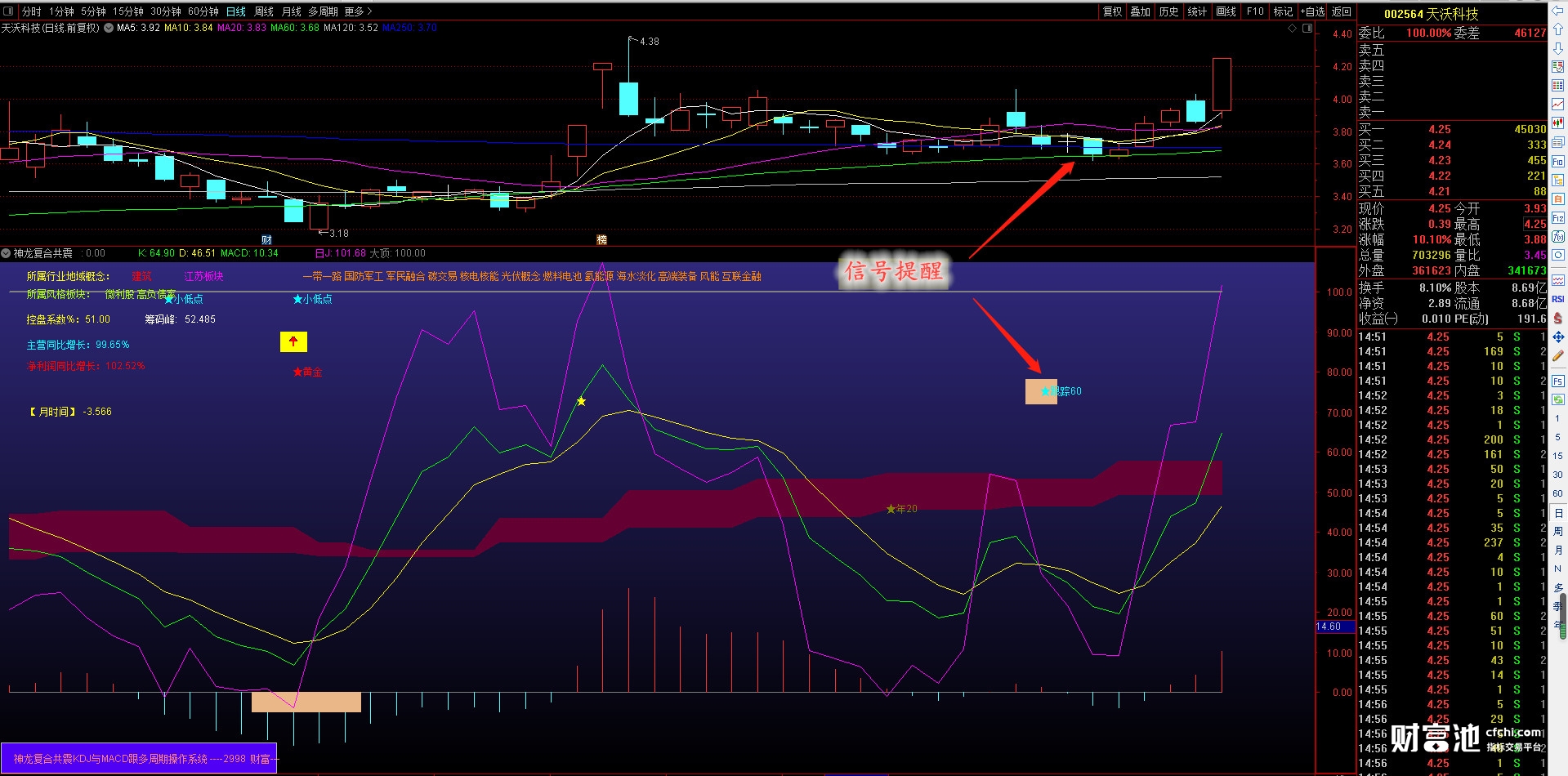
Task: Open dropdown beside 神龙复合共震 indicator name
Action: click(x=7, y=253)
